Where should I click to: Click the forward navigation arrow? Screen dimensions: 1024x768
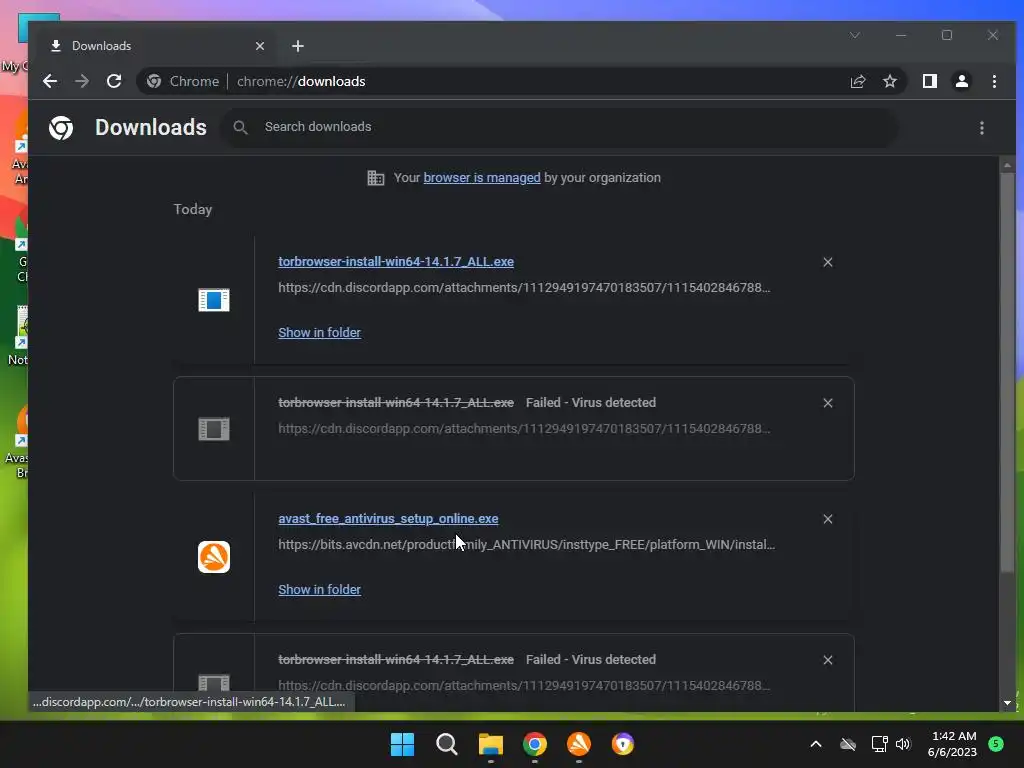pyautogui.click(x=82, y=81)
